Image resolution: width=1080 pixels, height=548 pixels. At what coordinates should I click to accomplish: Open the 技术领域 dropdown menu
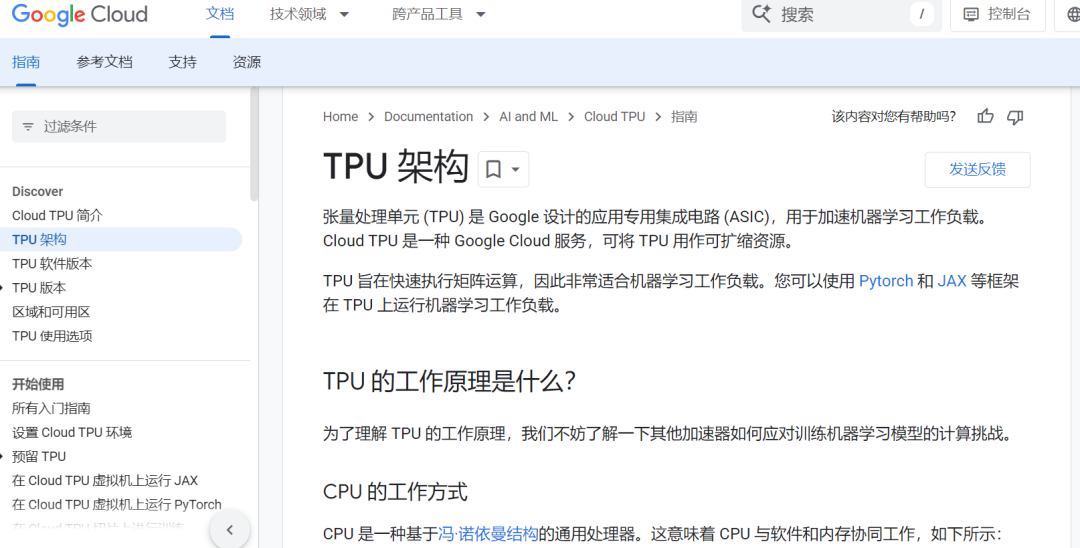tap(309, 14)
